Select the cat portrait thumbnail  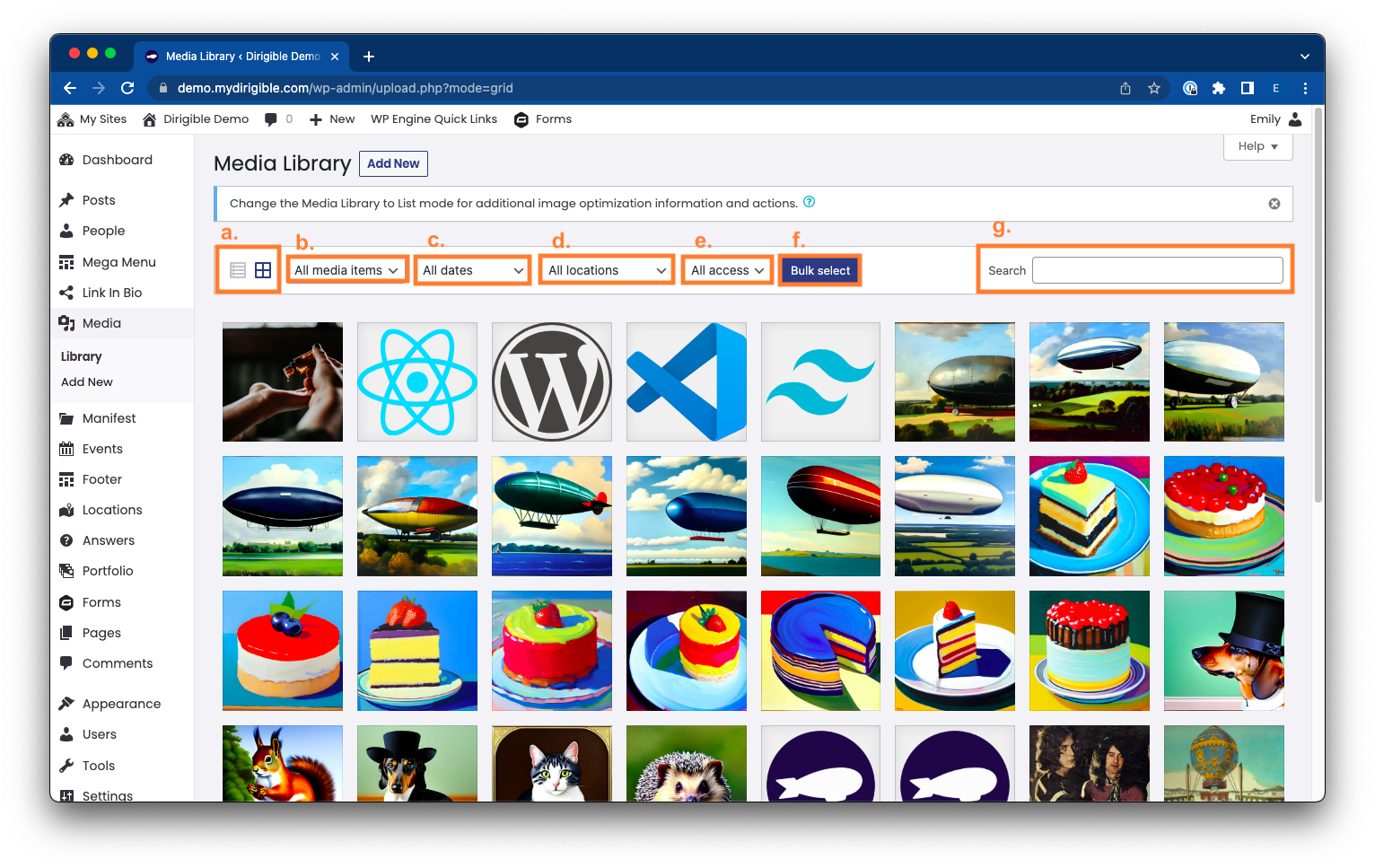[552, 763]
